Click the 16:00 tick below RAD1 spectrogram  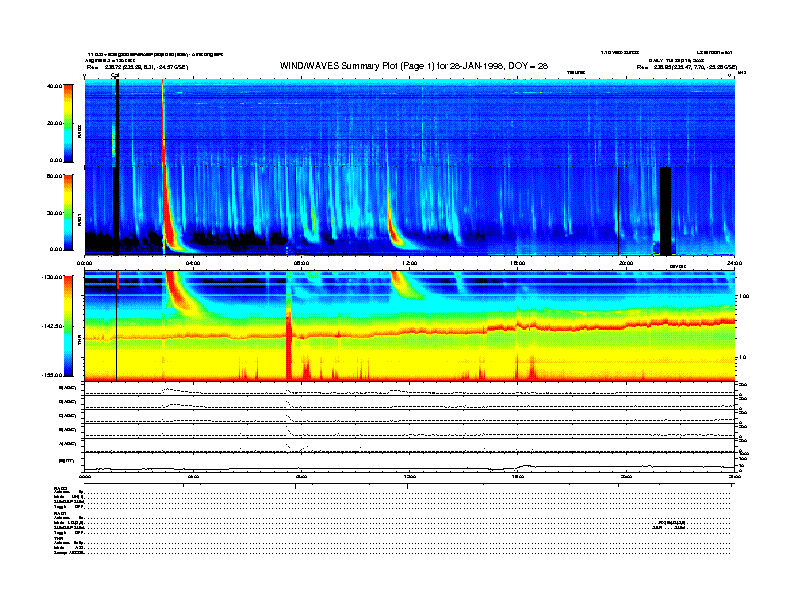click(518, 263)
